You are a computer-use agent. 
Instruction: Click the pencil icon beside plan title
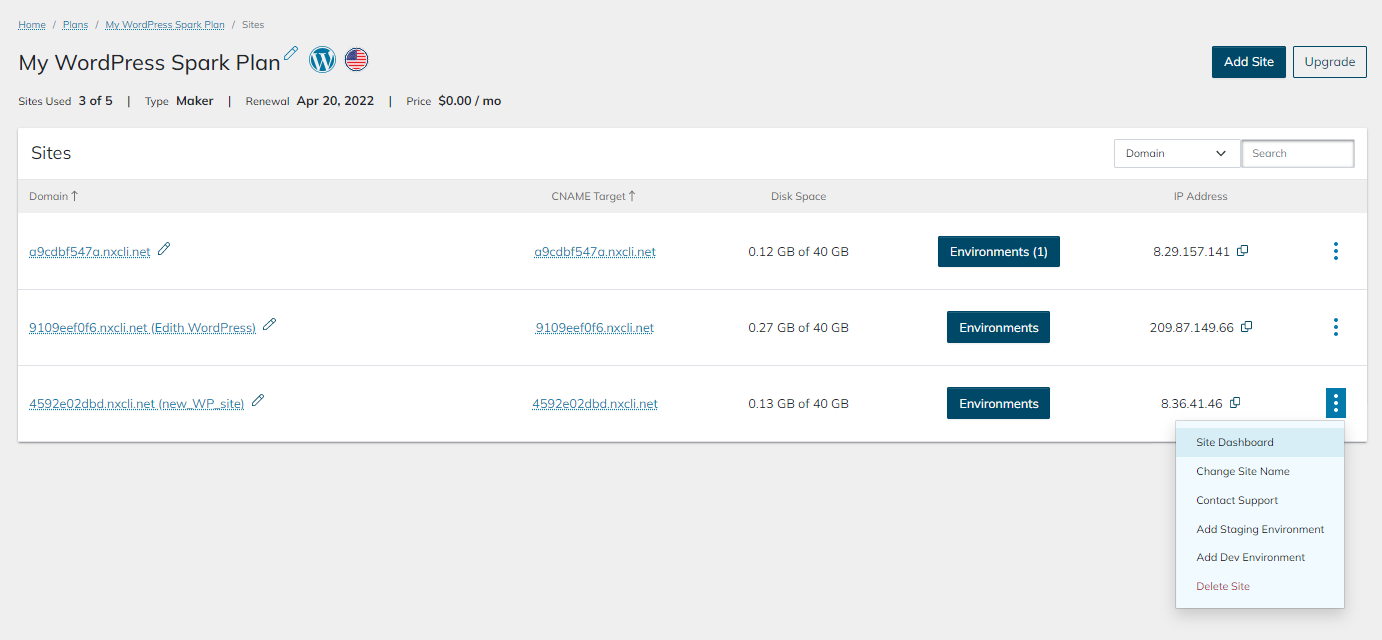[291, 53]
